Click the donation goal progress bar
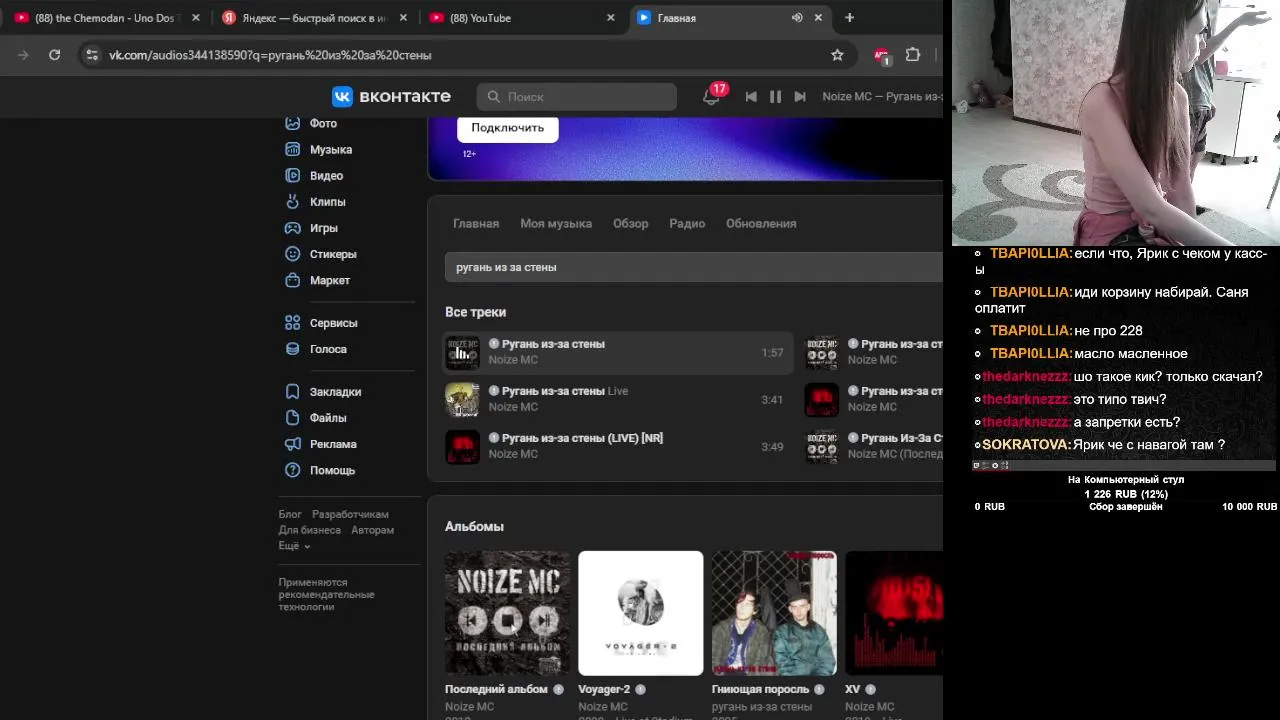 (x=1124, y=465)
